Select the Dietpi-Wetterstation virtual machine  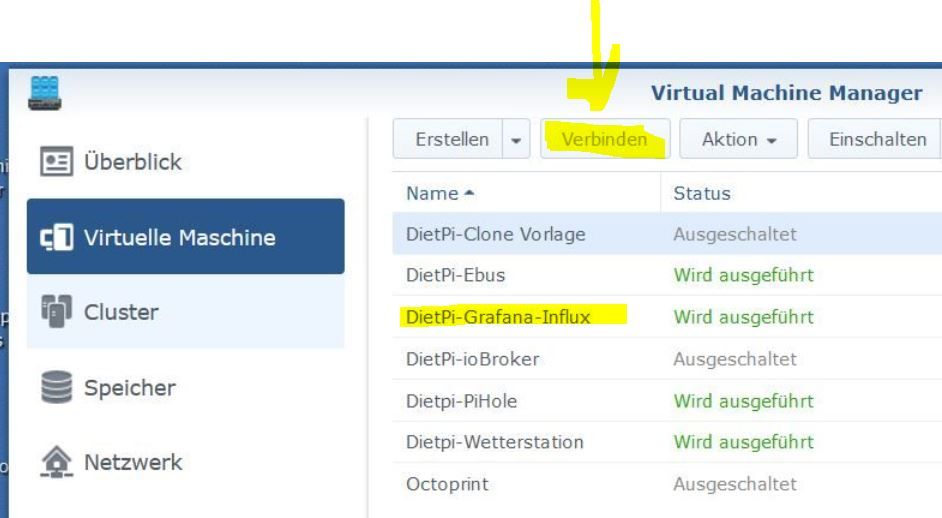667,442
